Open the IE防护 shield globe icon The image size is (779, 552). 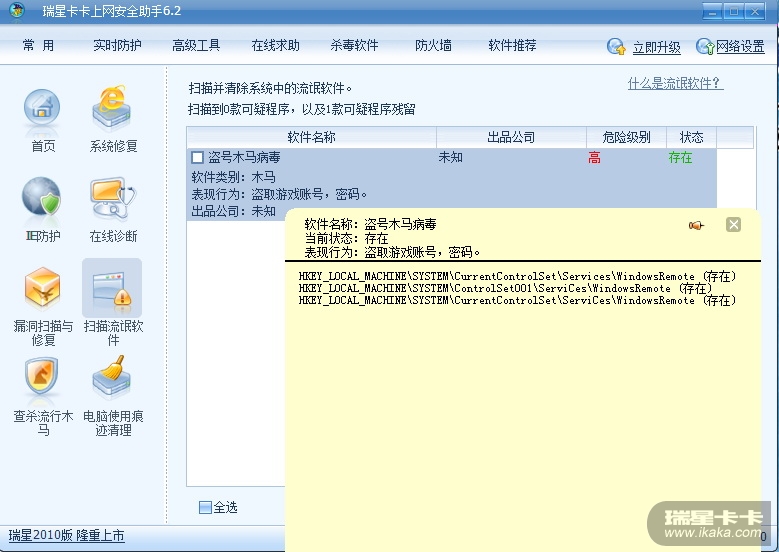(42, 197)
